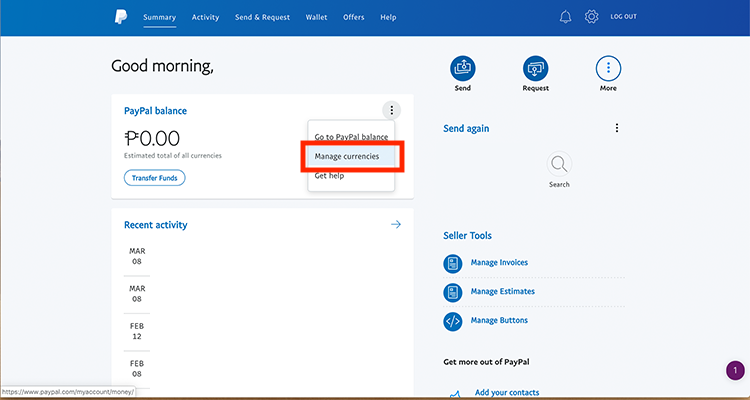
Task: Open the Recent activity heading link
Action: [155, 225]
